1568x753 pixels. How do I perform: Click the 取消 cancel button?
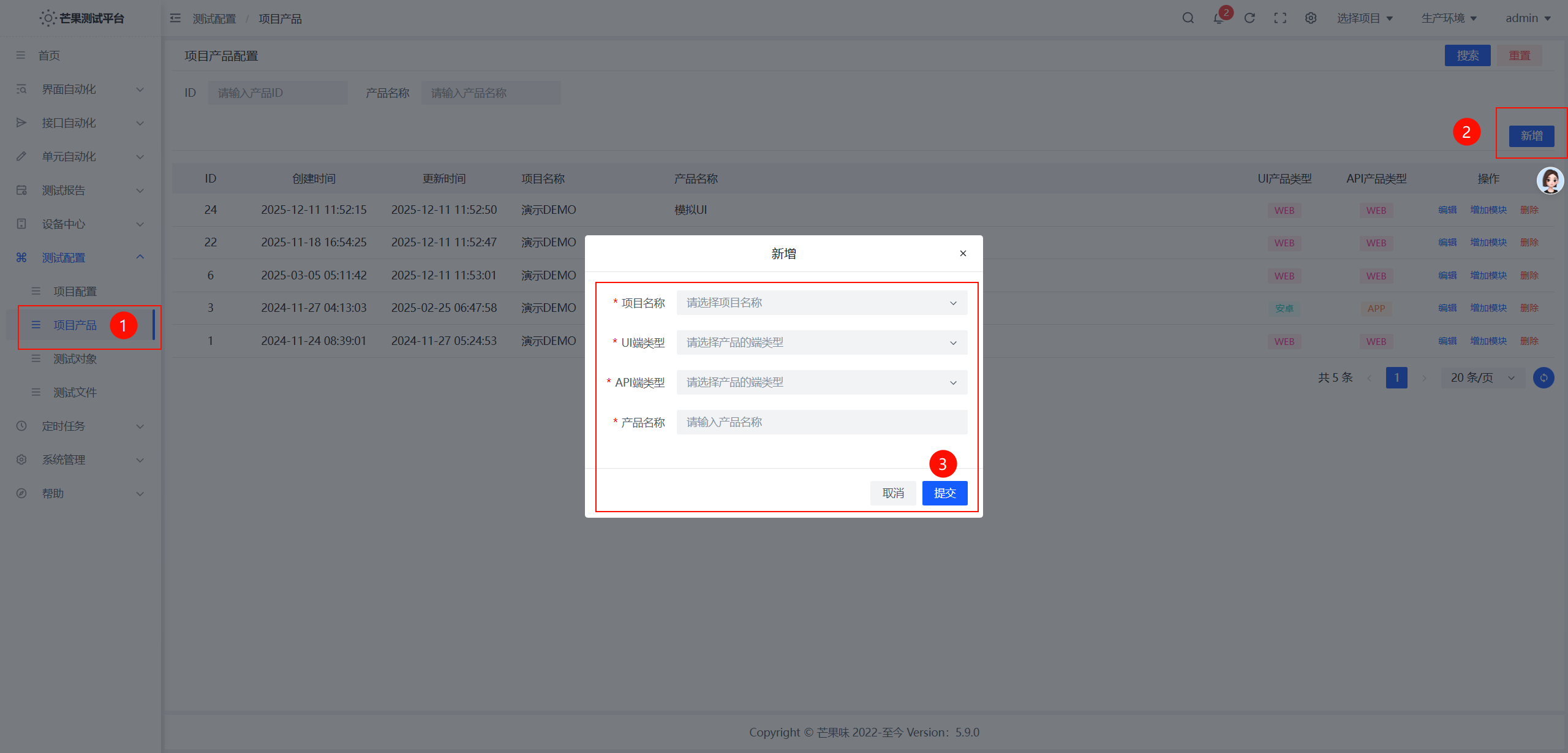893,493
